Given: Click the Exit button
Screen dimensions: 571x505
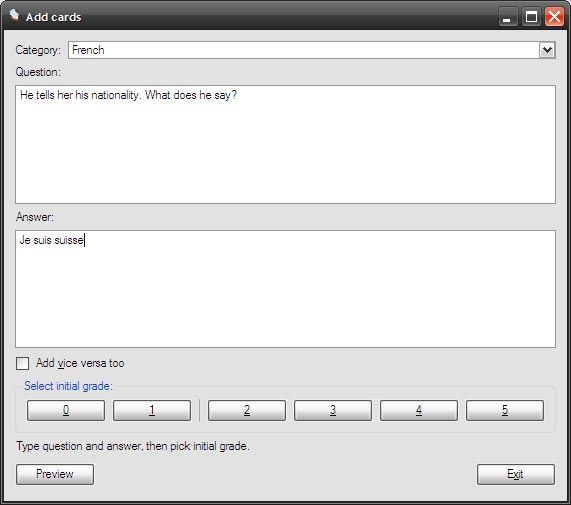Looking at the screenshot, I should click(x=516, y=474).
